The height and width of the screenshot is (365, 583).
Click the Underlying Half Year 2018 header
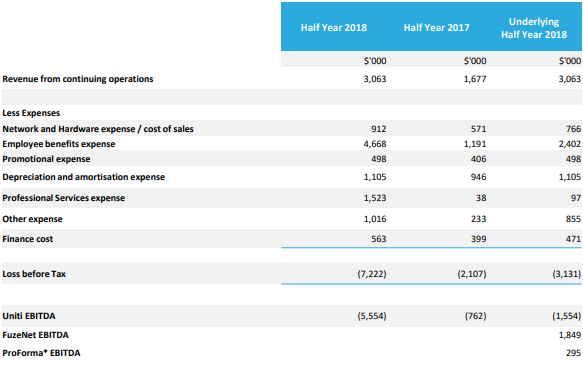coord(534,28)
